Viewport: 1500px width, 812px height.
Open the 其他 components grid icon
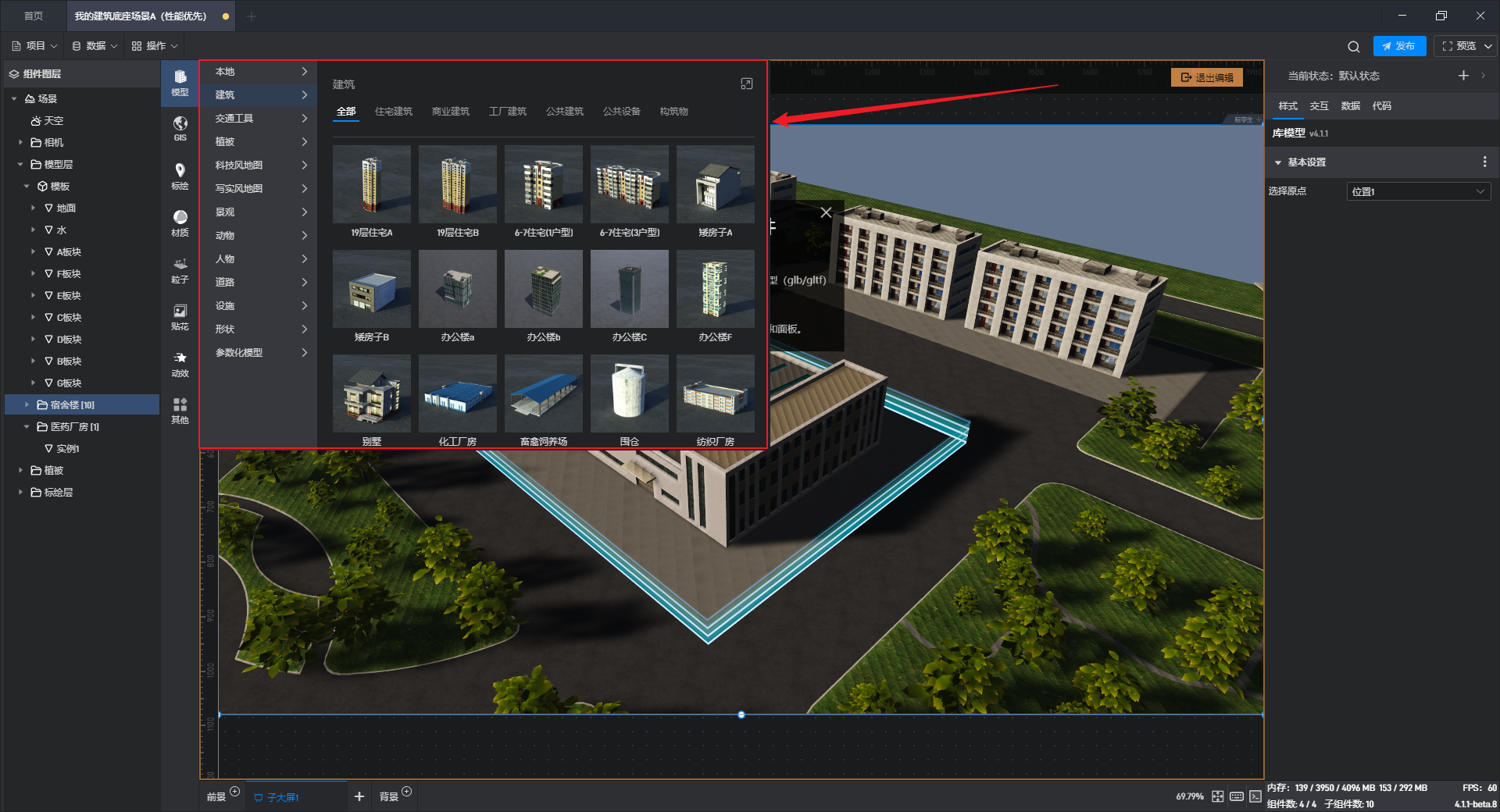coord(180,410)
